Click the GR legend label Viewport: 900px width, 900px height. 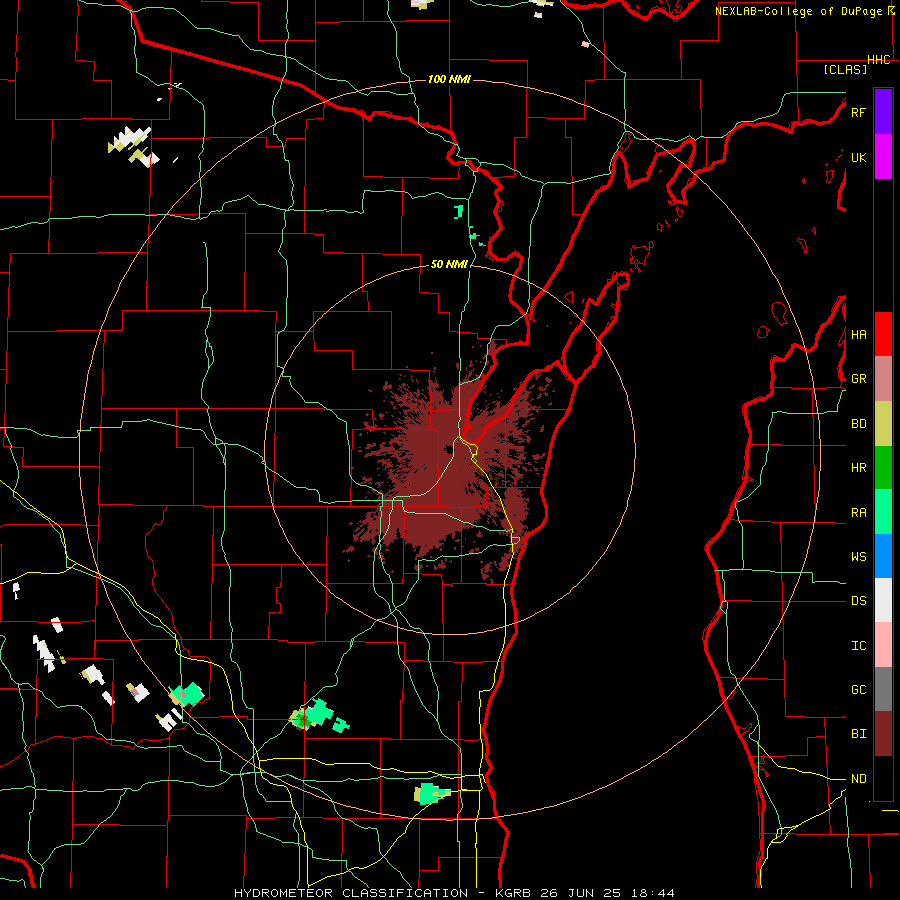(x=858, y=379)
